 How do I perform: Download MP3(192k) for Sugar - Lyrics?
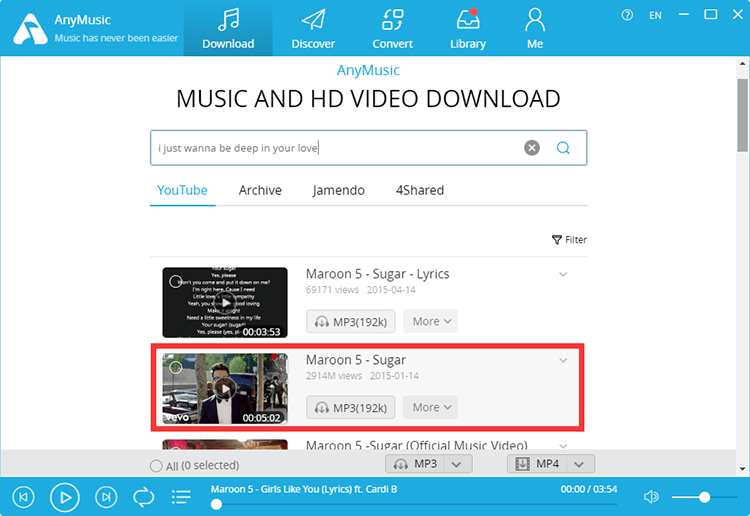pyautogui.click(x=351, y=321)
